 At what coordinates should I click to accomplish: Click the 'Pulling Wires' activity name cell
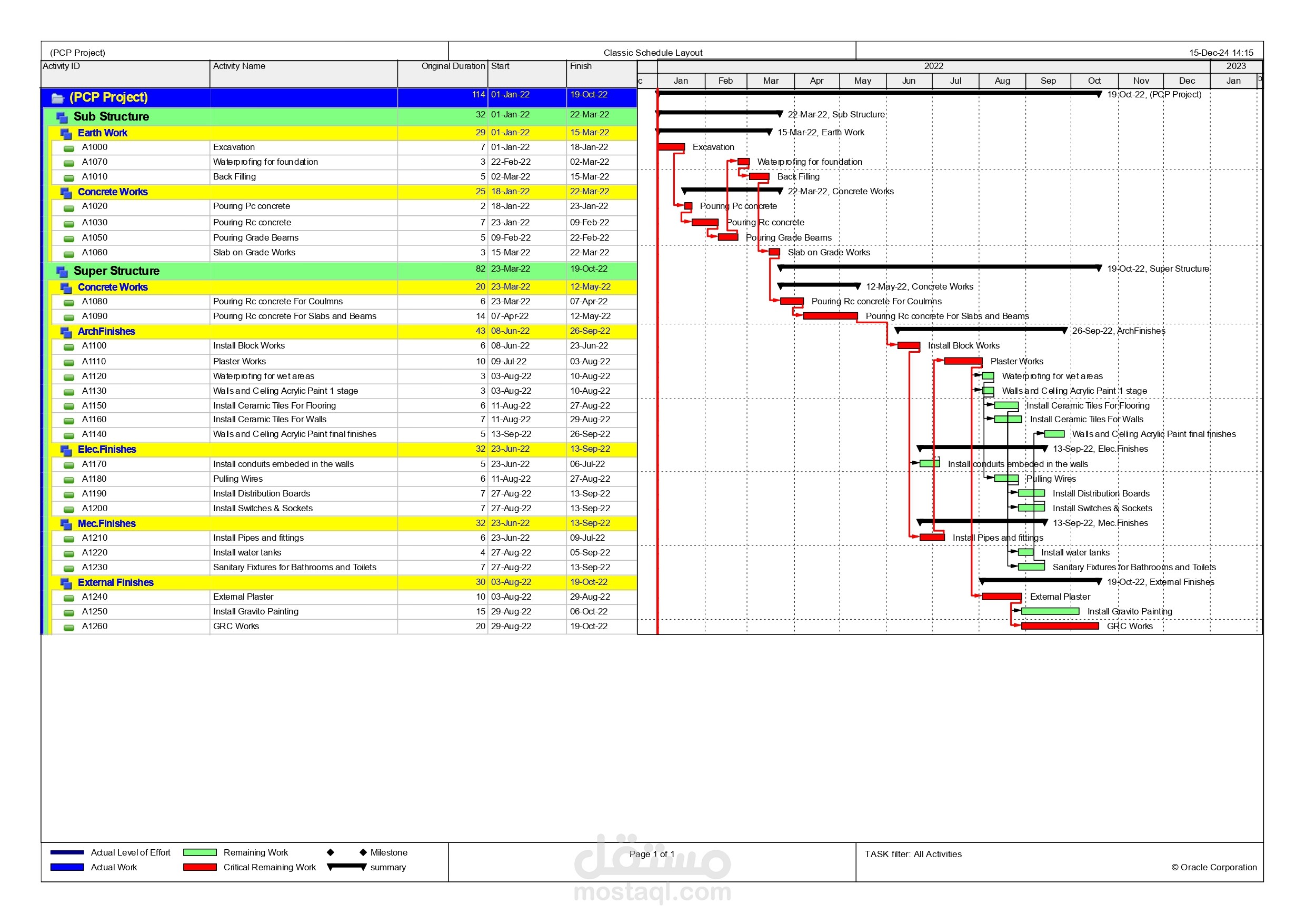(304, 479)
